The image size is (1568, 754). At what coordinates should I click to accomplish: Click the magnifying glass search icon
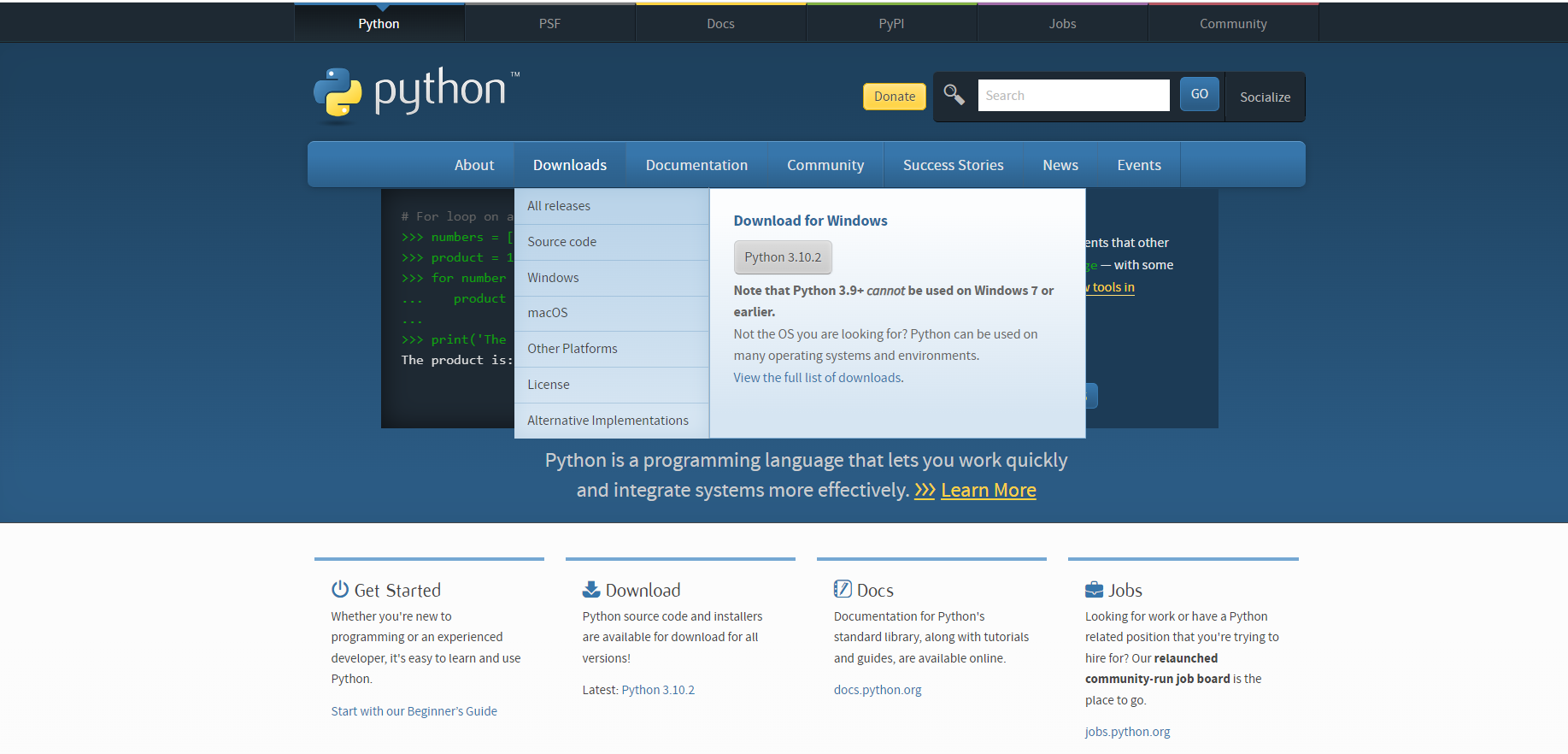[954, 95]
